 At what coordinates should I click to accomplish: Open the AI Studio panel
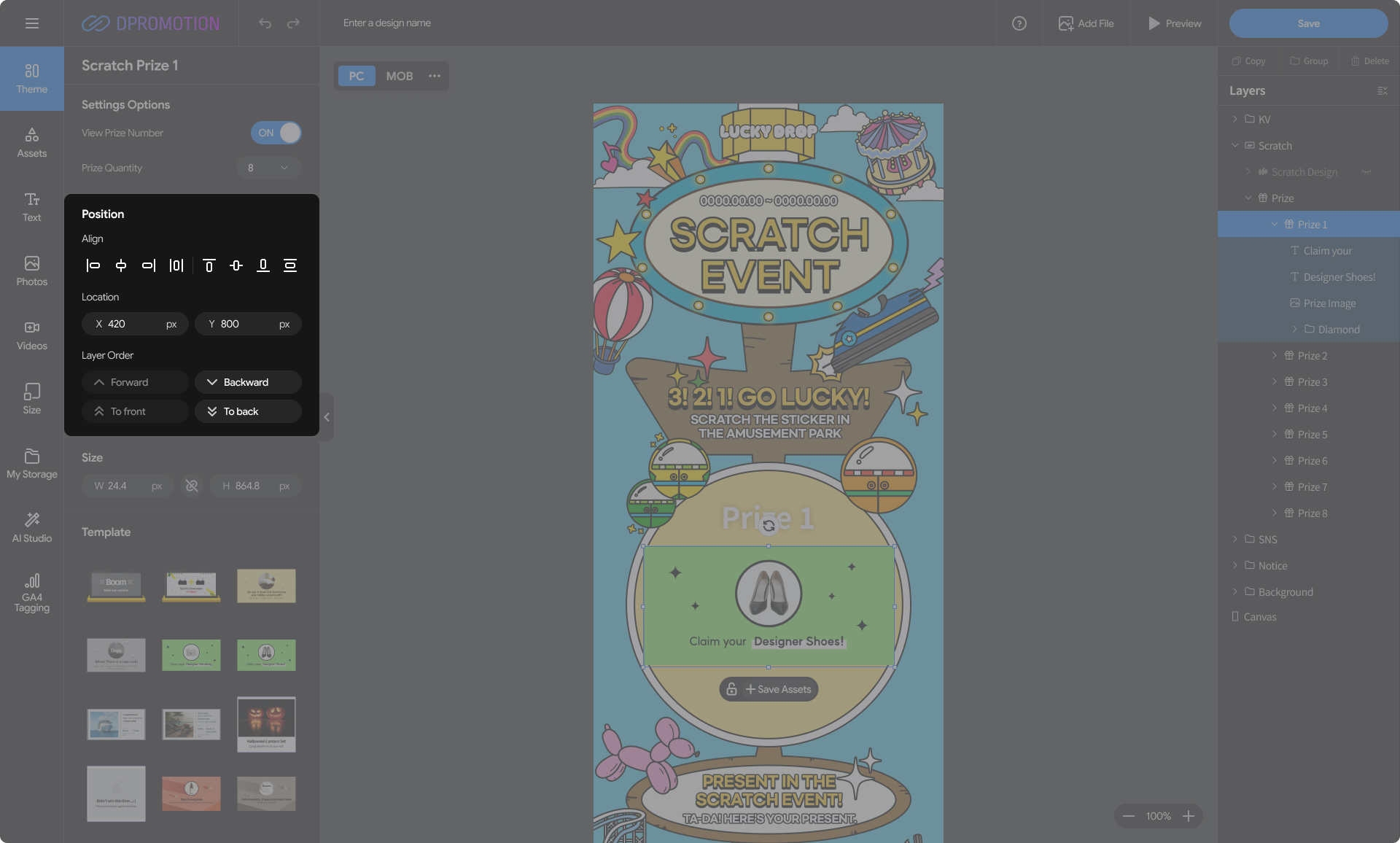point(31,527)
